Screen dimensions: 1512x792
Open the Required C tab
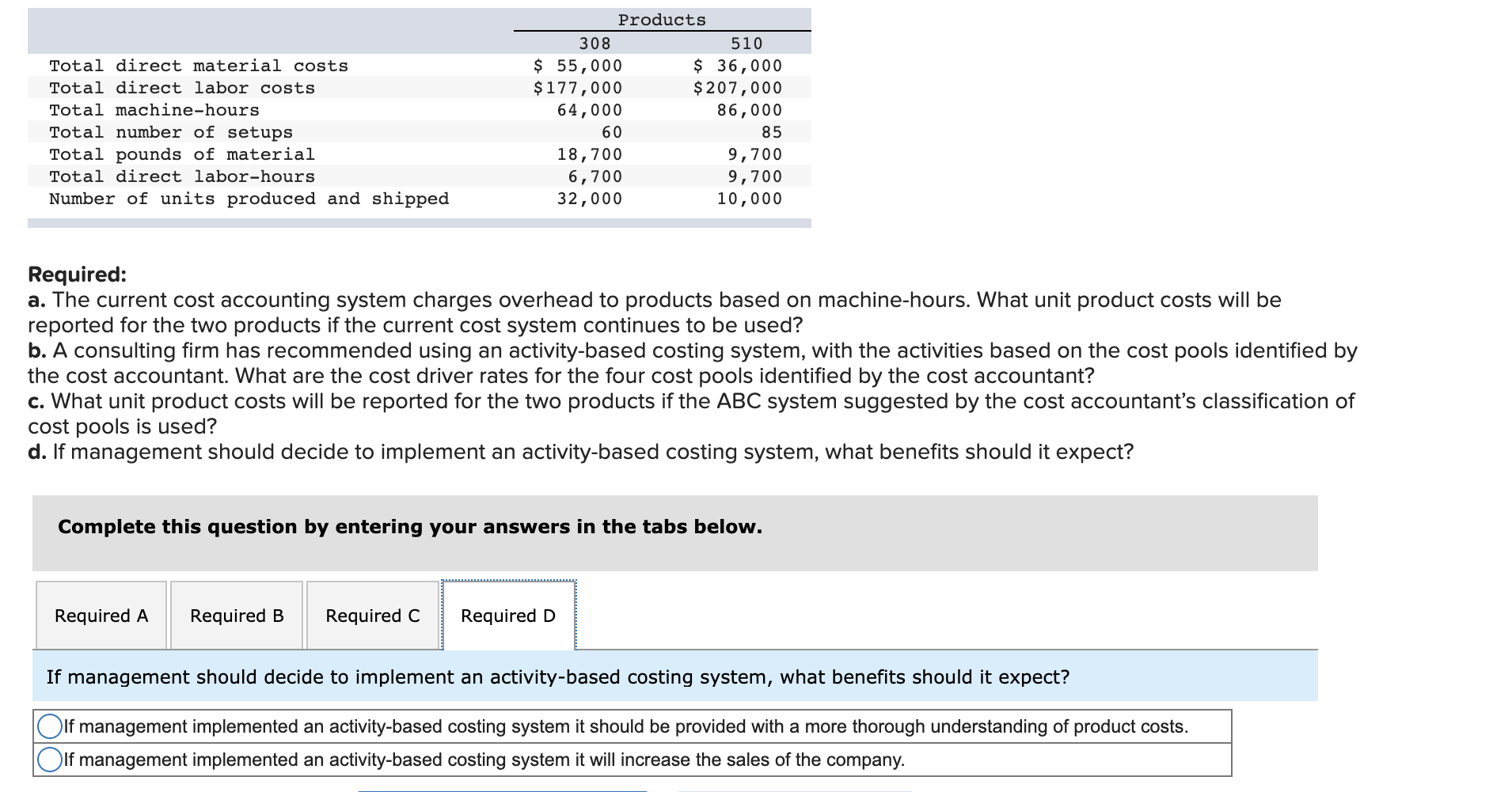tap(371, 615)
